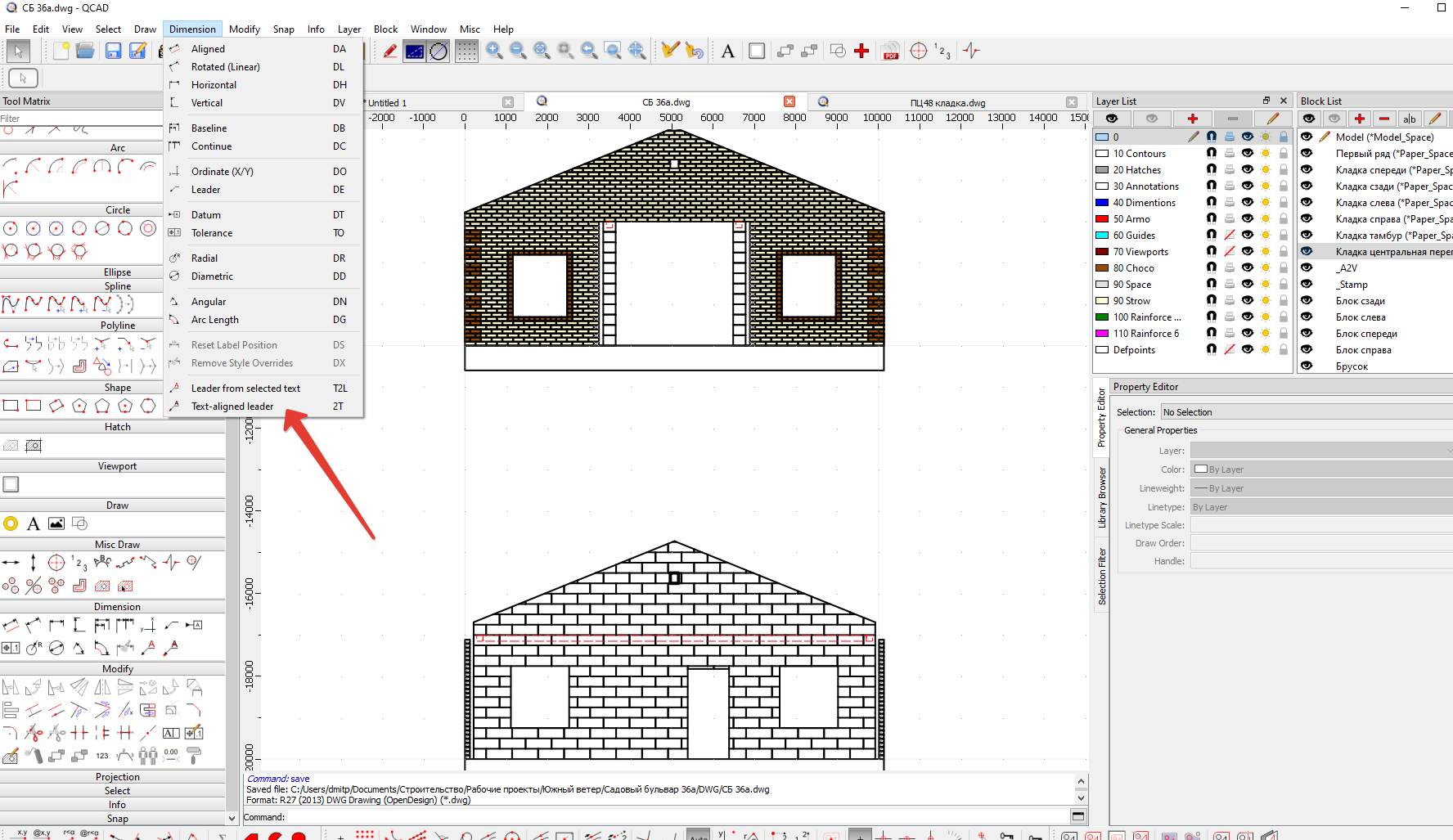Select the viewport tool icon
This screenshot has height=840, width=1453.
pos(11,484)
